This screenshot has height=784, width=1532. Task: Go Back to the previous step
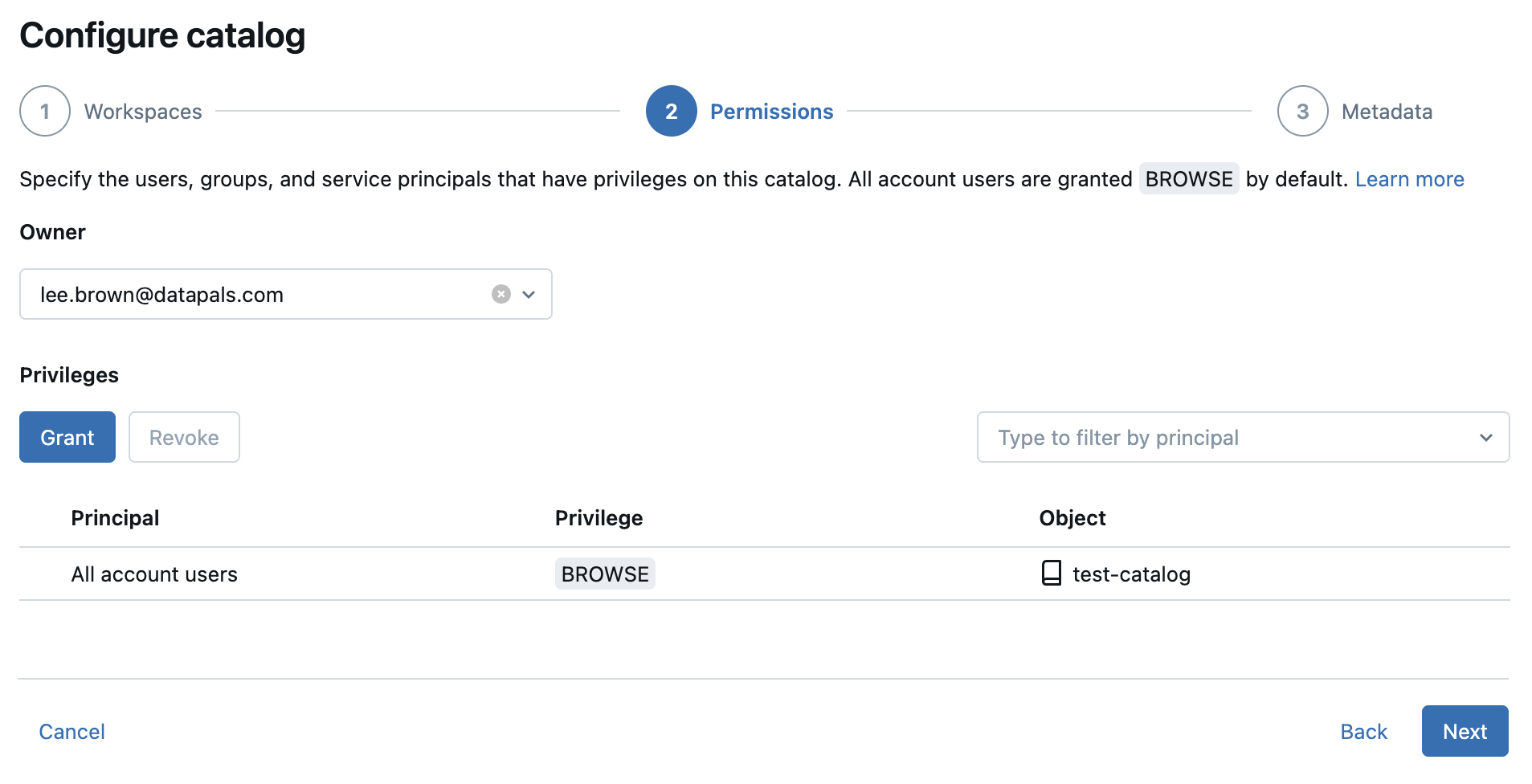click(x=1363, y=731)
